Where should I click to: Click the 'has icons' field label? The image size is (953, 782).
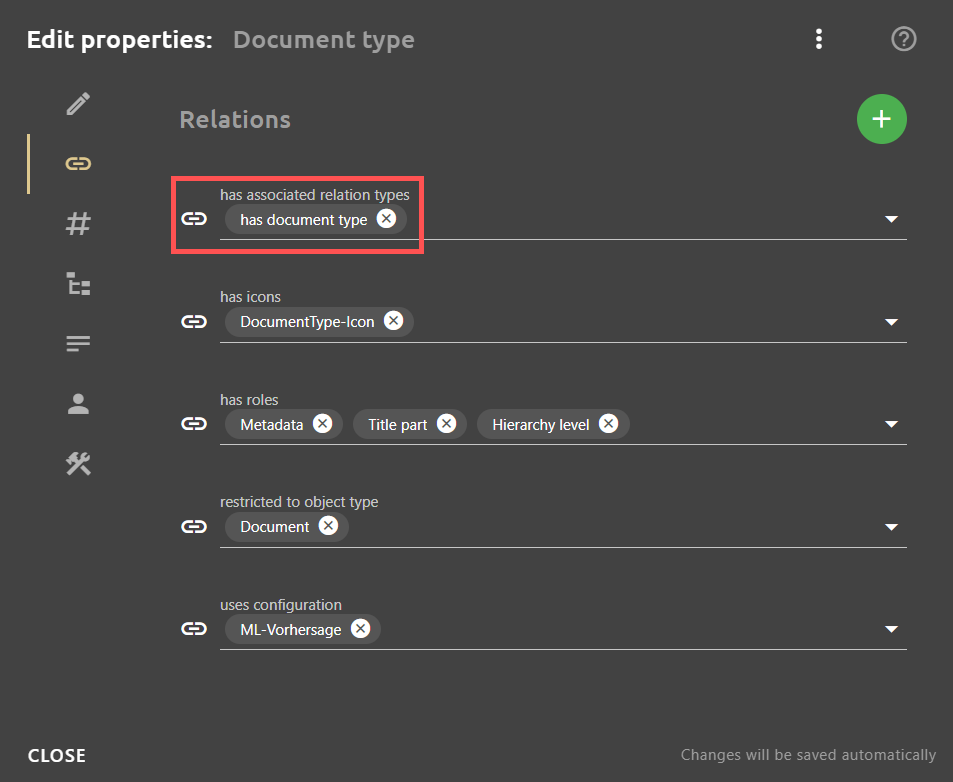point(250,297)
